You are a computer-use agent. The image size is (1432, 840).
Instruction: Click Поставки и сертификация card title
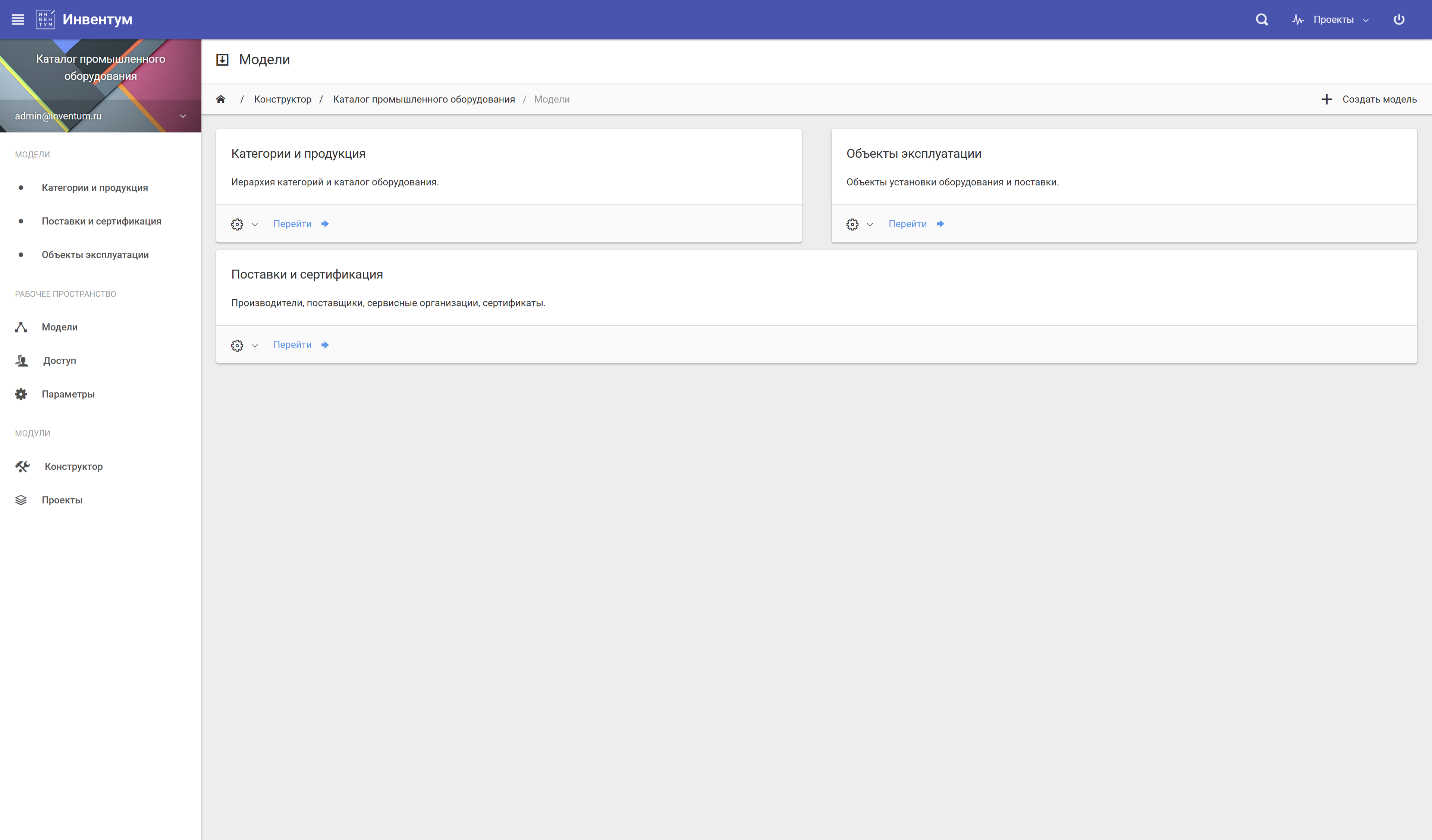(x=307, y=274)
